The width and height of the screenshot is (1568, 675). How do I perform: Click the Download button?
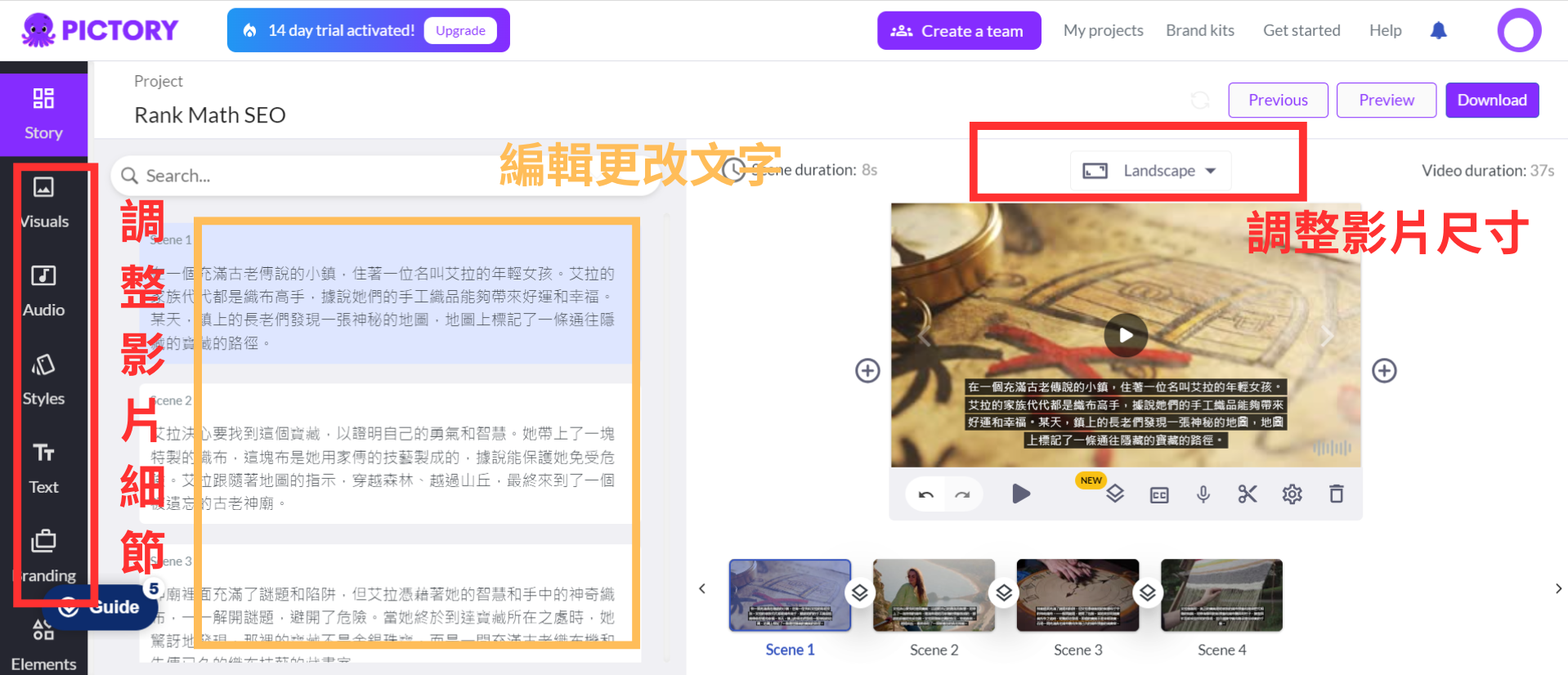1491,100
